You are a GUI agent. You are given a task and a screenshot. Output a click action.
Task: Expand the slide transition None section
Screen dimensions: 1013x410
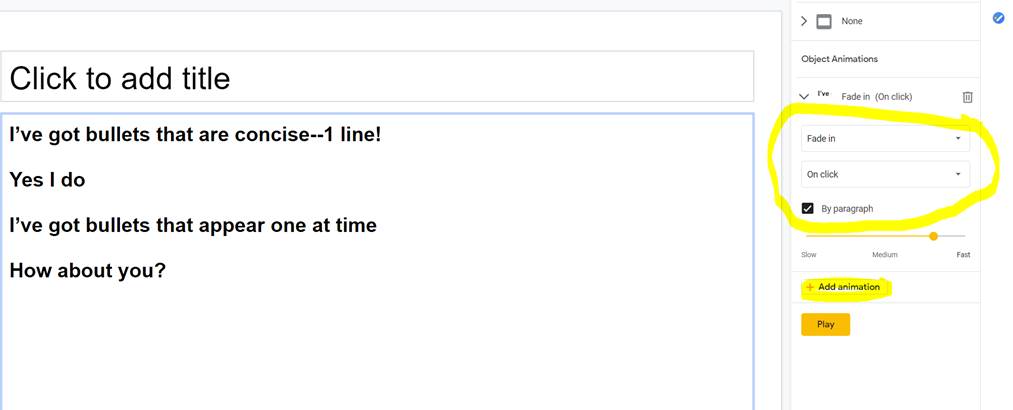[804, 21]
